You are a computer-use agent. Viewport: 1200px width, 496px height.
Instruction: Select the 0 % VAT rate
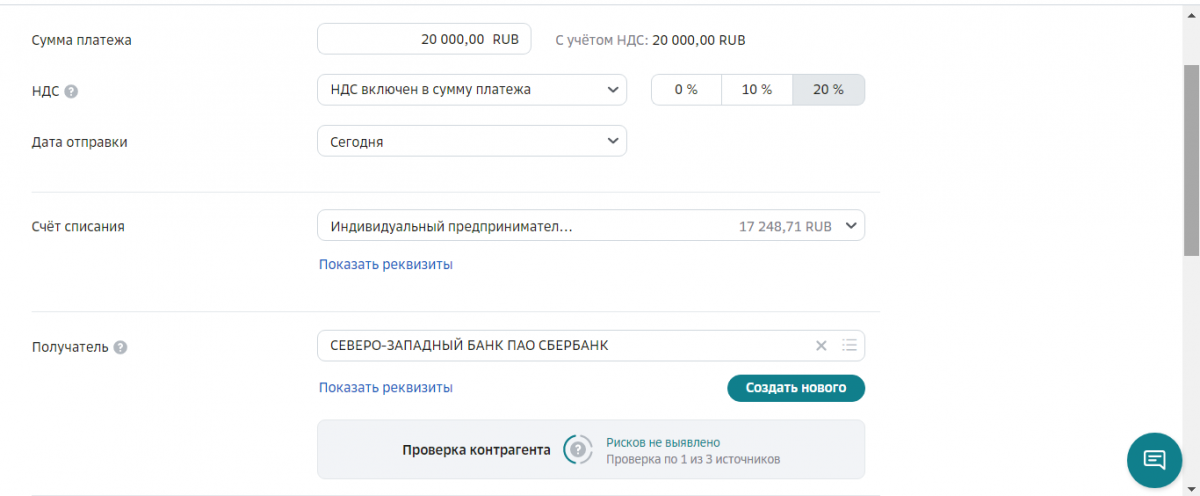(686, 90)
